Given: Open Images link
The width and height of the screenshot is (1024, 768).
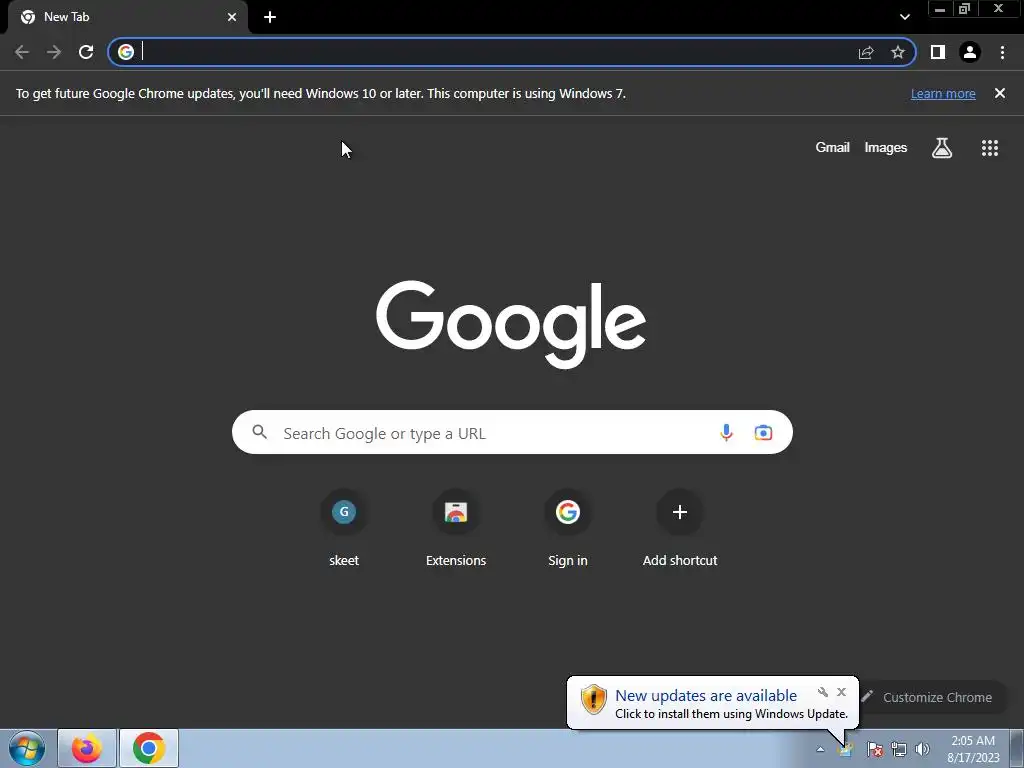Looking at the screenshot, I should (x=886, y=148).
